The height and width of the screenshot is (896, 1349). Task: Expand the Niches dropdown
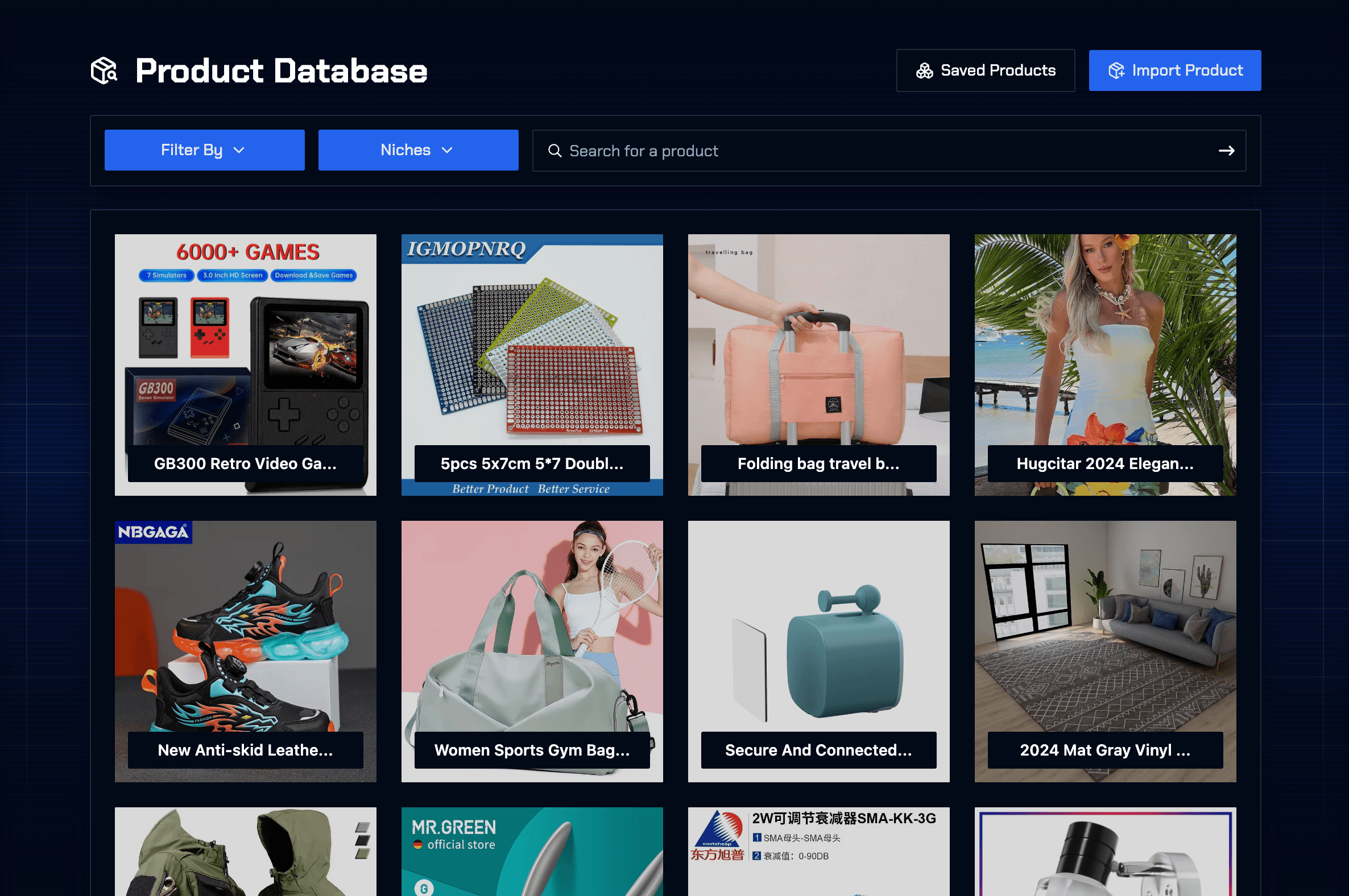pyautogui.click(x=419, y=150)
